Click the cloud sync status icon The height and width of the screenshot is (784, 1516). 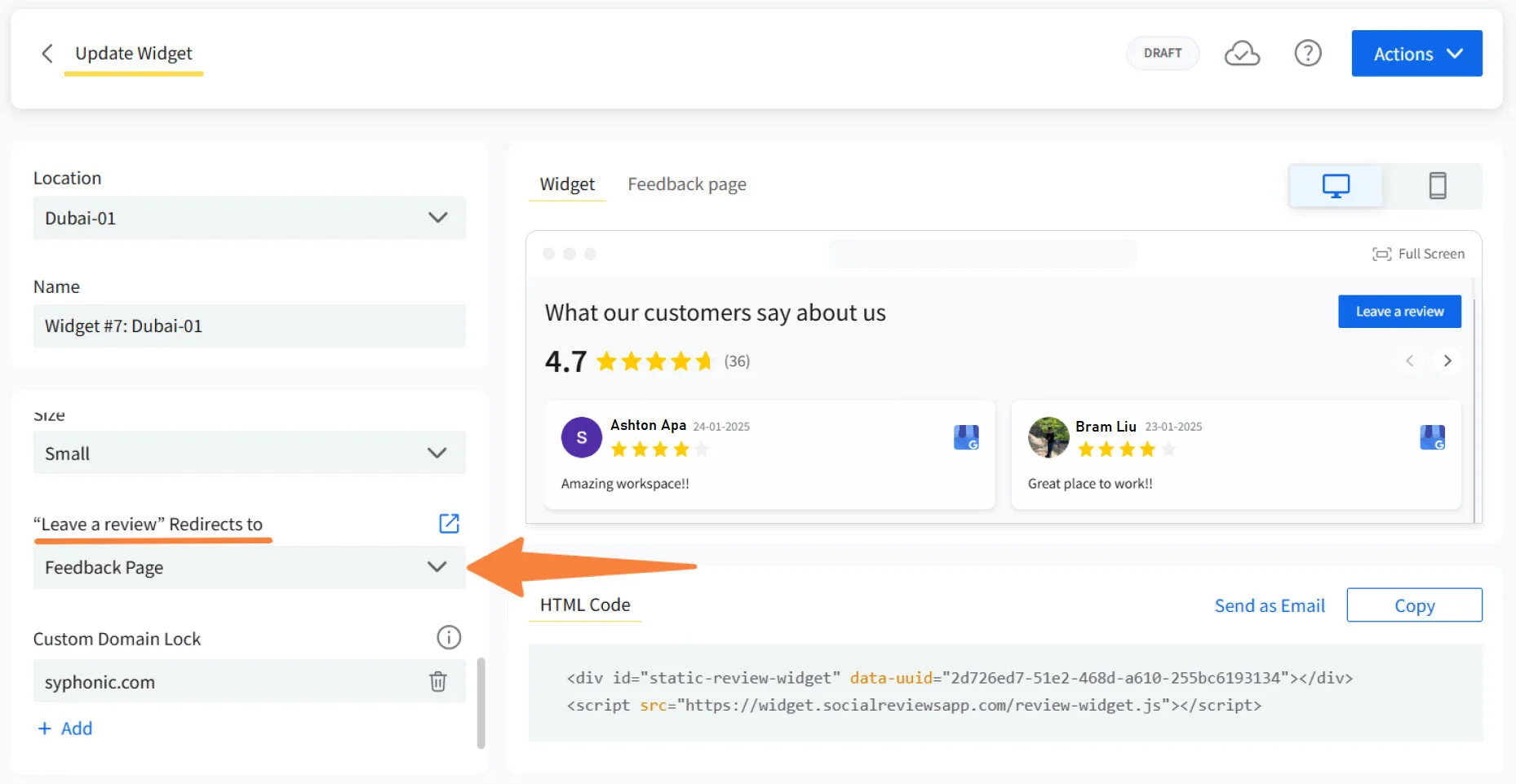(1242, 53)
